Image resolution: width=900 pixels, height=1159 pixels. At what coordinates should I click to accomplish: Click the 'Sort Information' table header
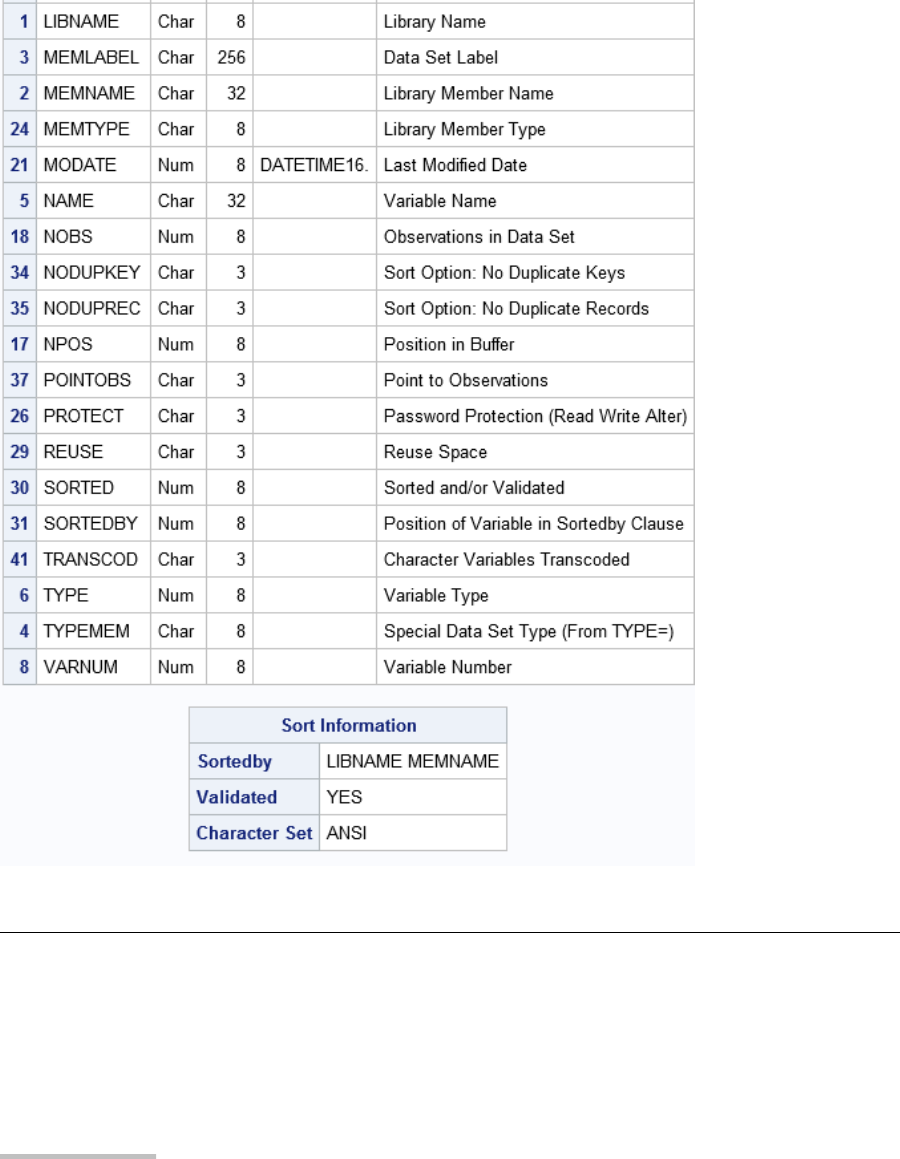click(x=348, y=725)
